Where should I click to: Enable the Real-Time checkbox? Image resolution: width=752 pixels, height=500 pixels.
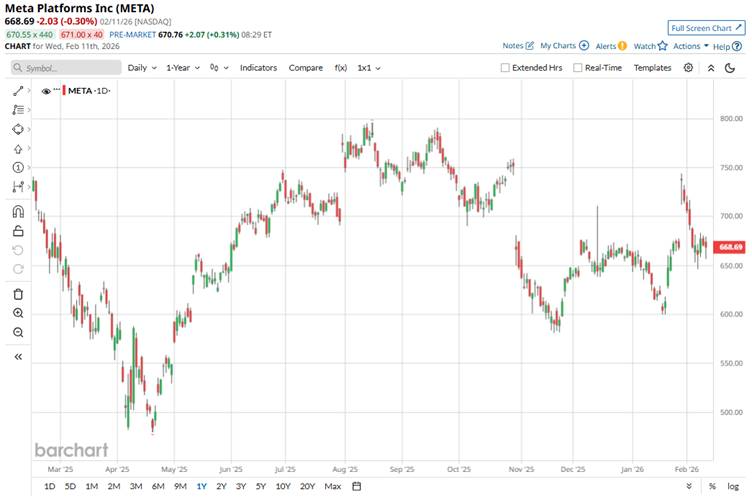[577, 68]
